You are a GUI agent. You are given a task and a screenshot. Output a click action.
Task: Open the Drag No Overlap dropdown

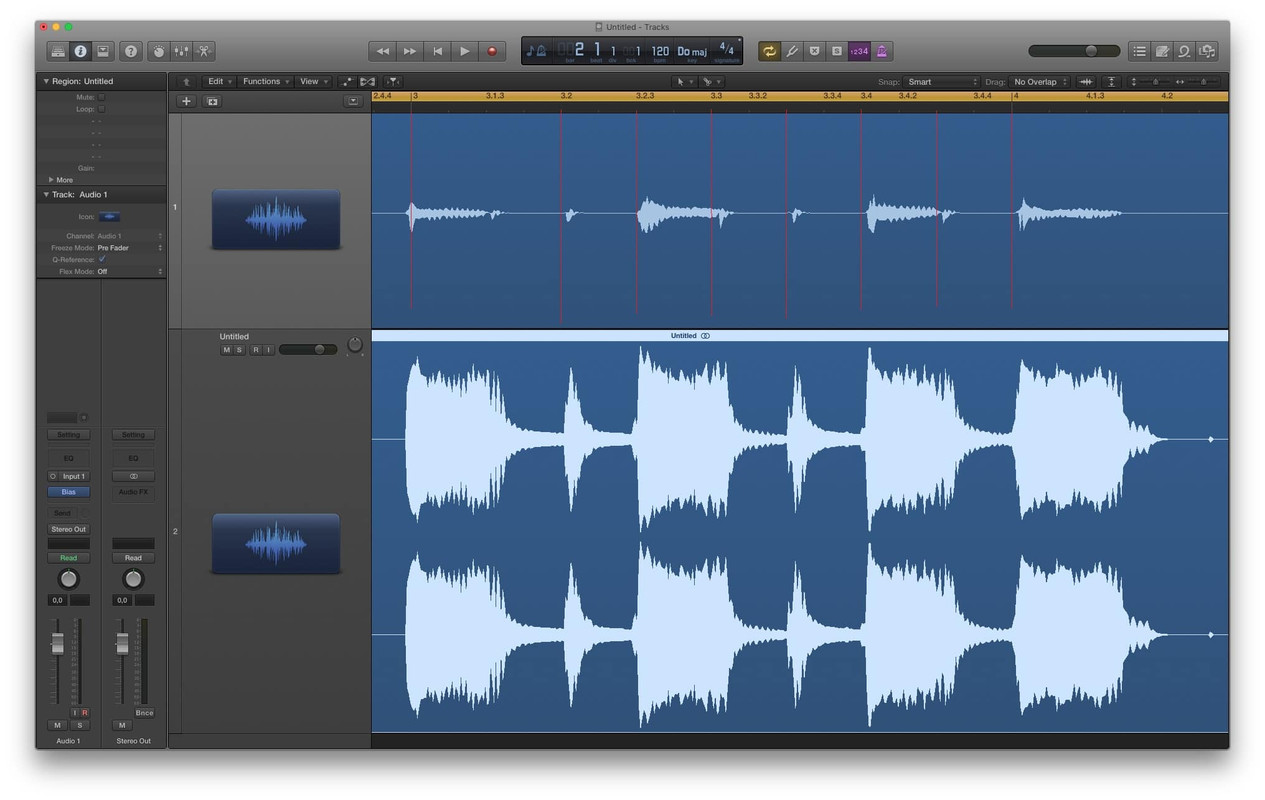(1040, 82)
